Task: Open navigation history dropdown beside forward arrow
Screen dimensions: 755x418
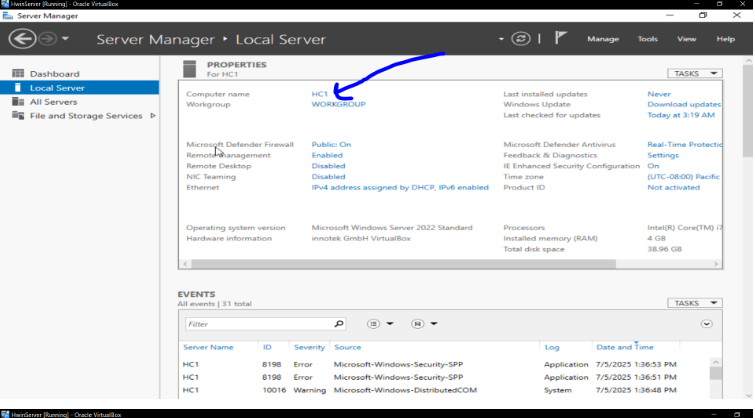Action: [x=65, y=39]
